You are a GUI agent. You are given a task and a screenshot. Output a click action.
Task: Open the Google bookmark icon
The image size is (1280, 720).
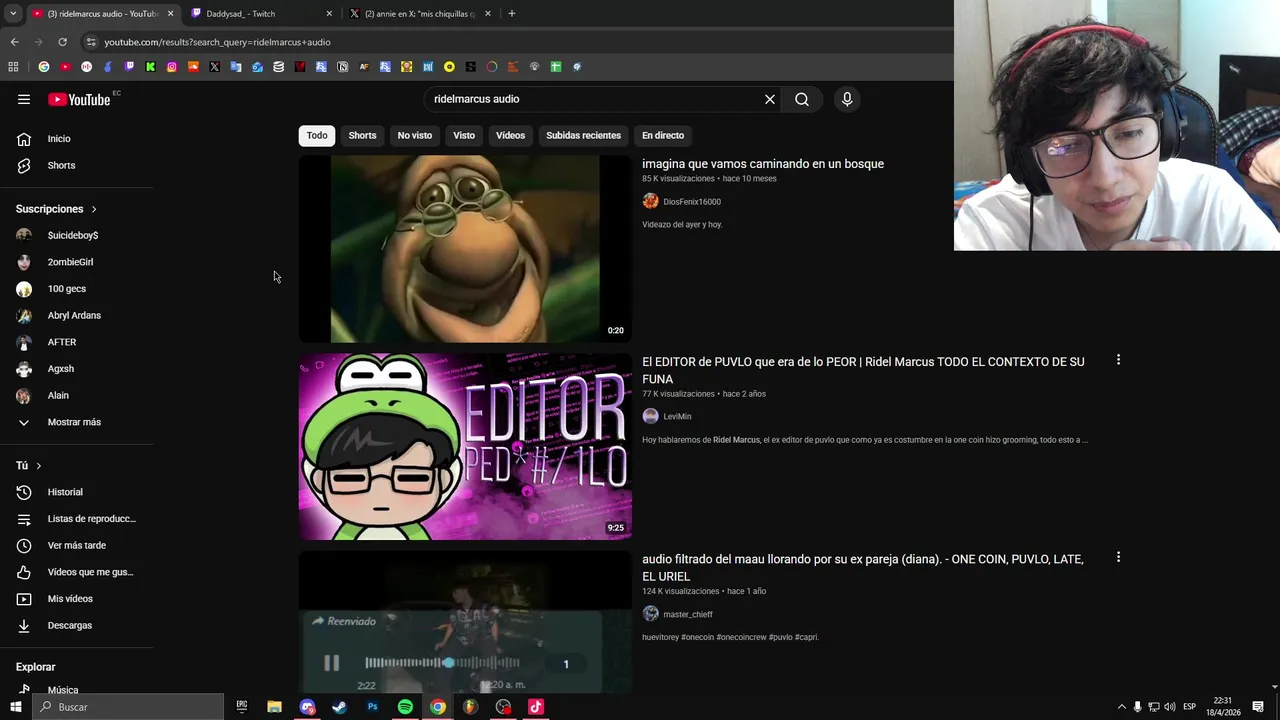click(x=44, y=67)
